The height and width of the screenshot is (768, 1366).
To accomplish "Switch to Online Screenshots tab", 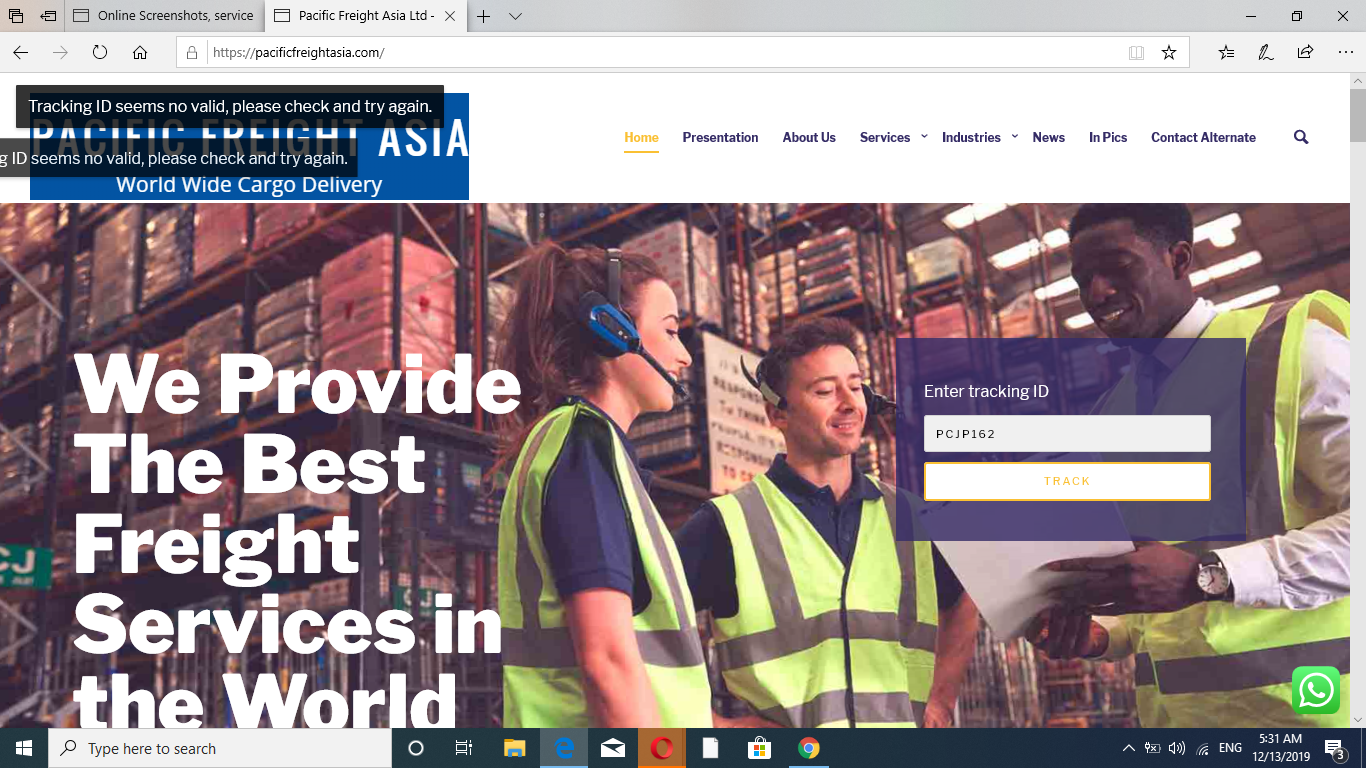I will click(x=165, y=16).
